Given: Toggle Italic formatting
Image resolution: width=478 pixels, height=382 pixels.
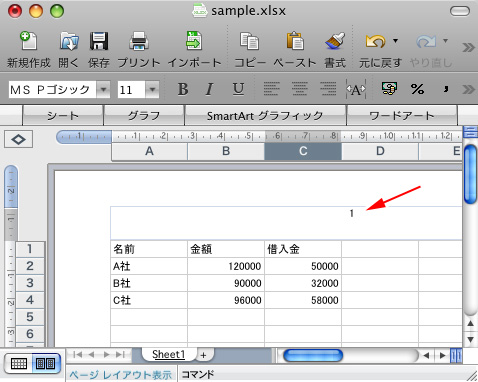Looking at the screenshot, I should click(x=209, y=89).
